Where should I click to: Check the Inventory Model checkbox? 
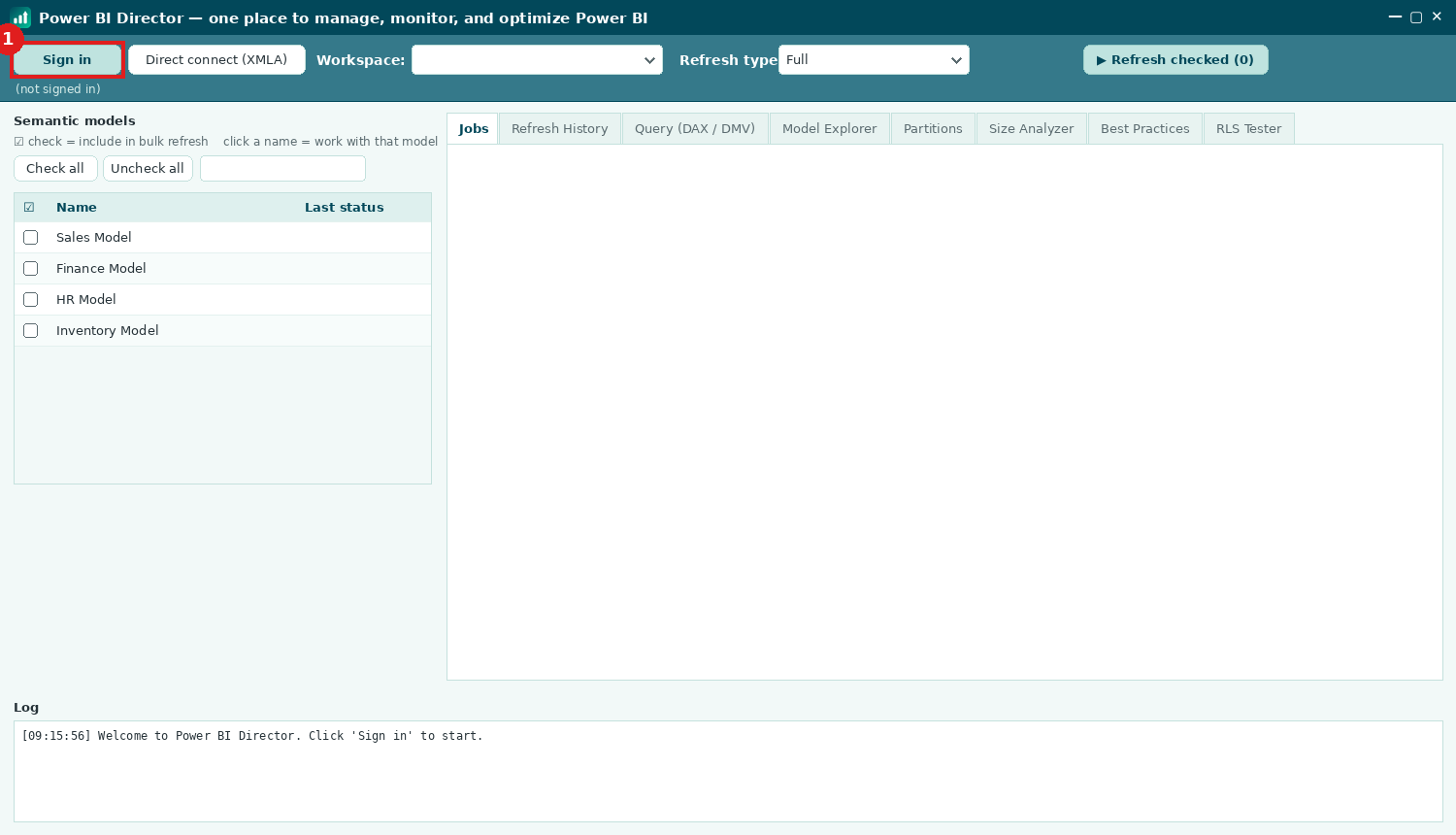click(31, 331)
